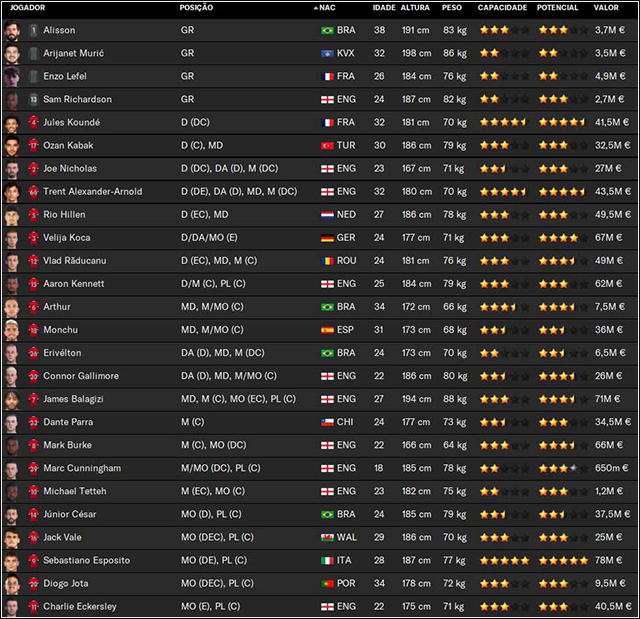Click James Balagizi's face portrait

tap(12, 399)
